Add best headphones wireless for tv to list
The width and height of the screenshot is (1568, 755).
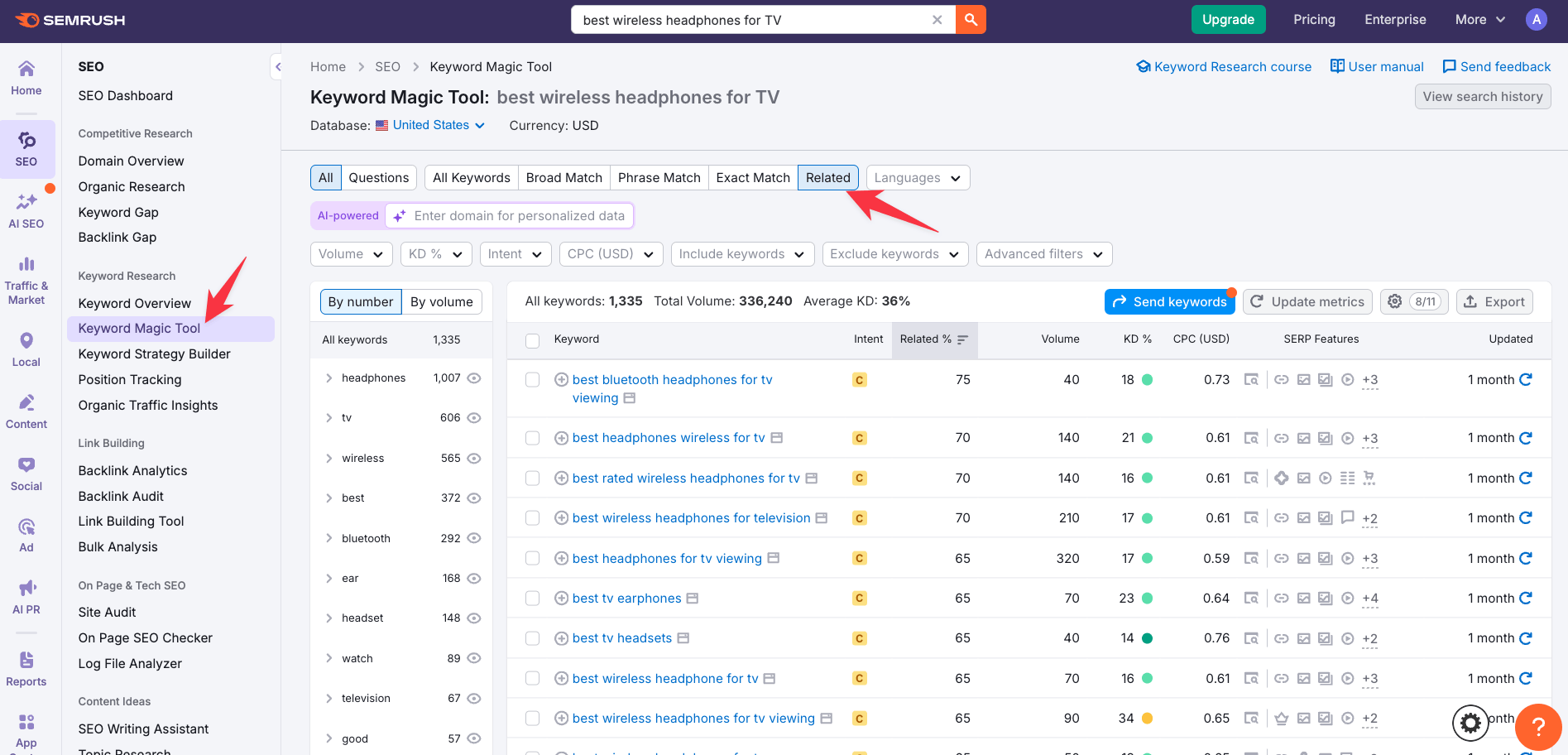(561, 438)
